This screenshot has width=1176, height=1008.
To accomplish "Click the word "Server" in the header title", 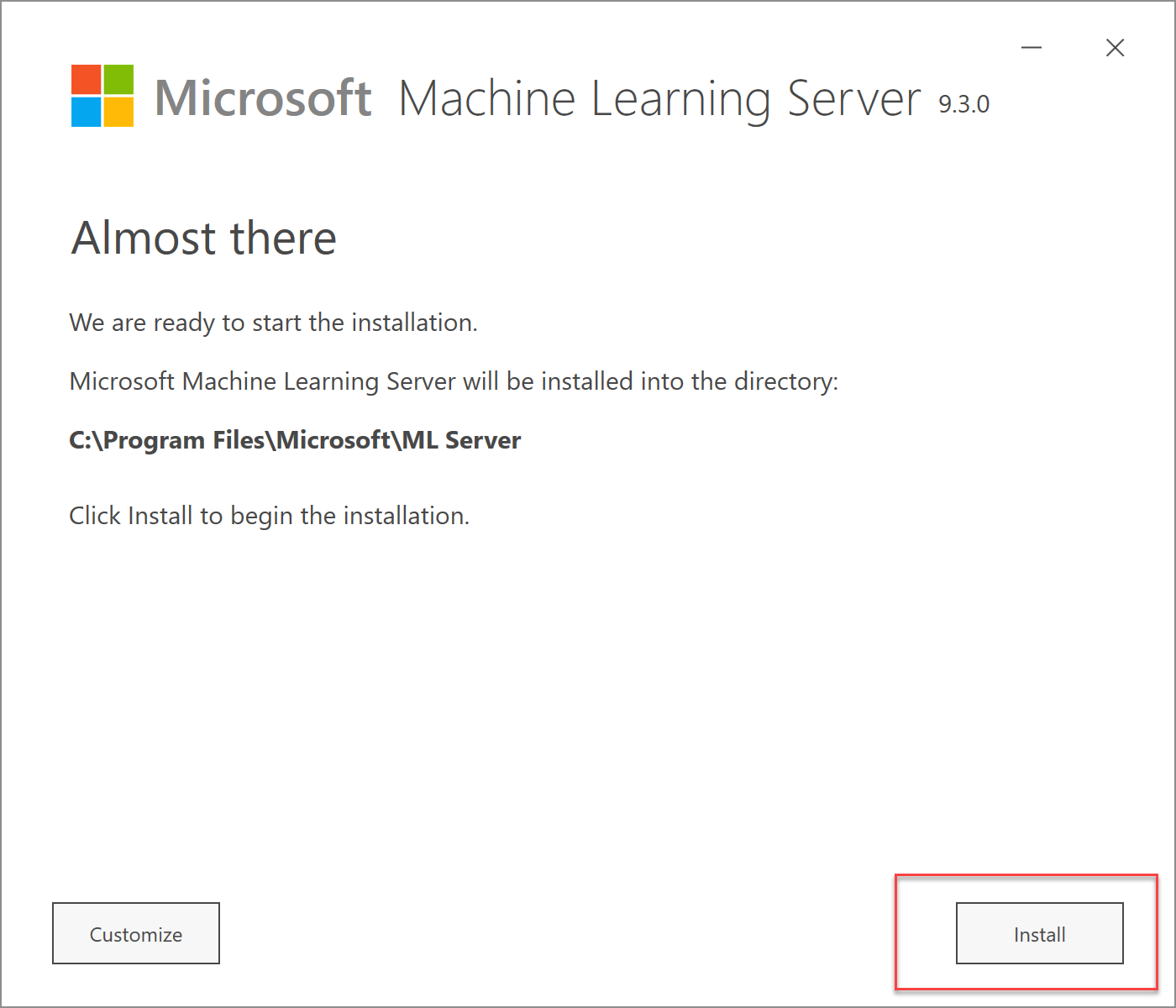I will pos(853,98).
